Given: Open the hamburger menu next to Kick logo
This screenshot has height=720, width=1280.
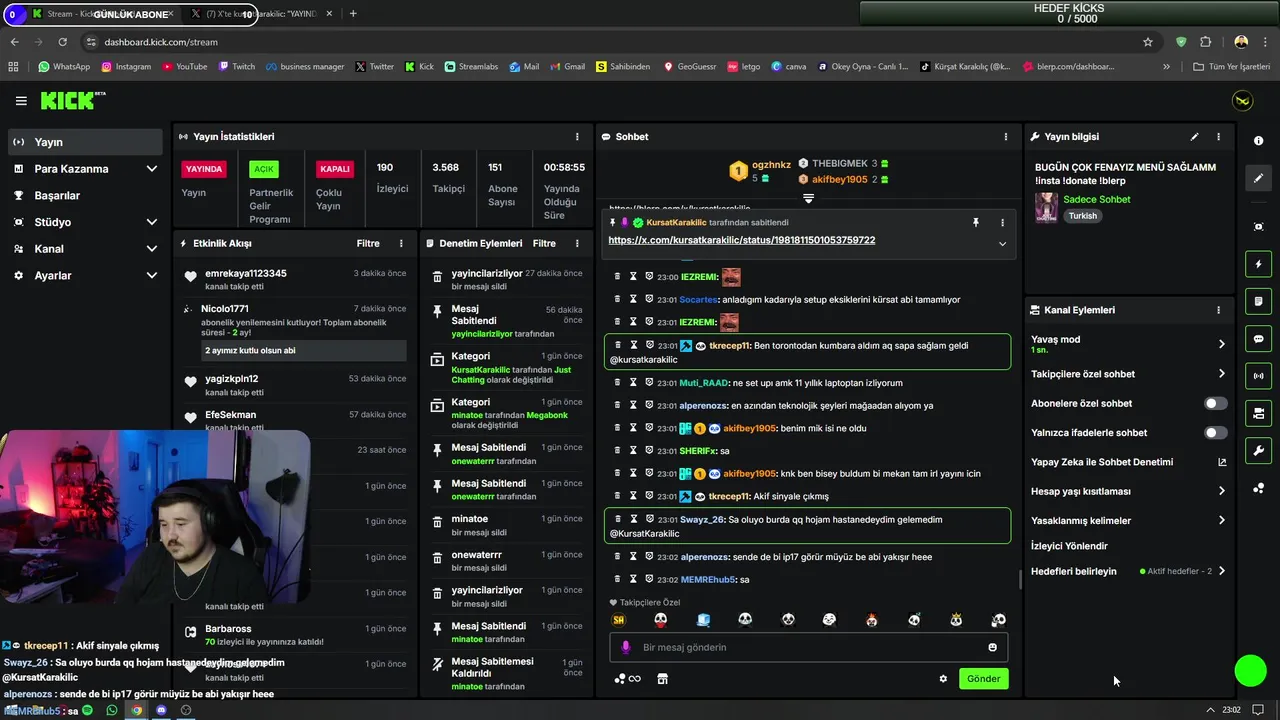Looking at the screenshot, I should (x=21, y=101).
